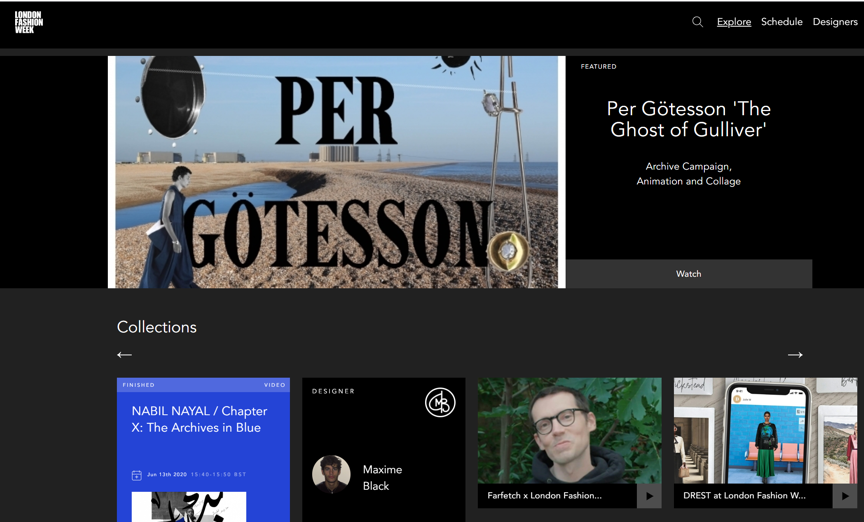864x522 pixels.
Task: Click the FEATURED label text
Action: pyautogui.click(x=598, y=66)
